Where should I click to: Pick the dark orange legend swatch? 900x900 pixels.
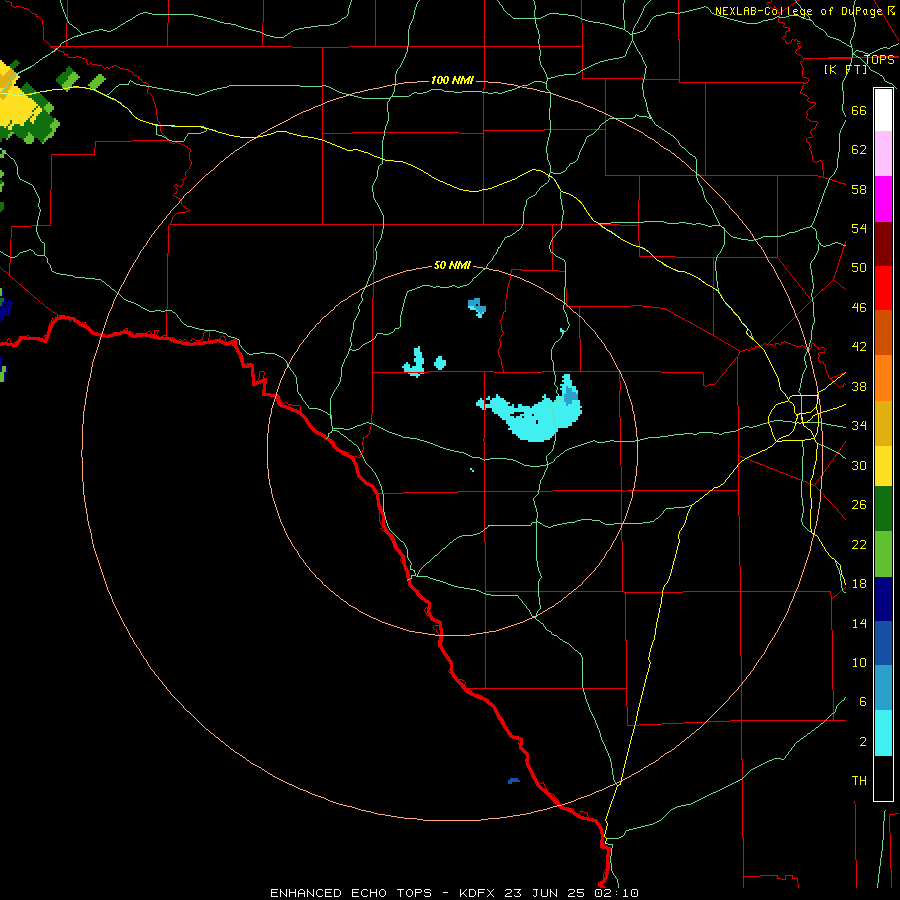coord(883,333)
